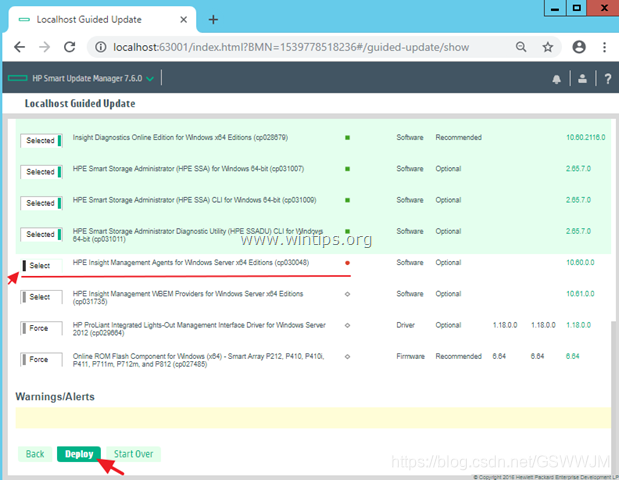Open the notifications bell in SUM header
The image size is (619, 480).
click(x=556, y=79)
